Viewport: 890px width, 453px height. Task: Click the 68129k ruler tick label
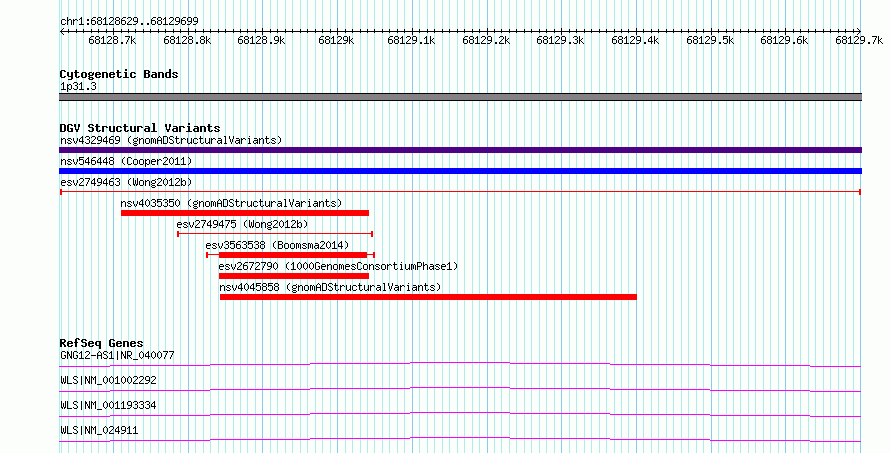[337, 41]
